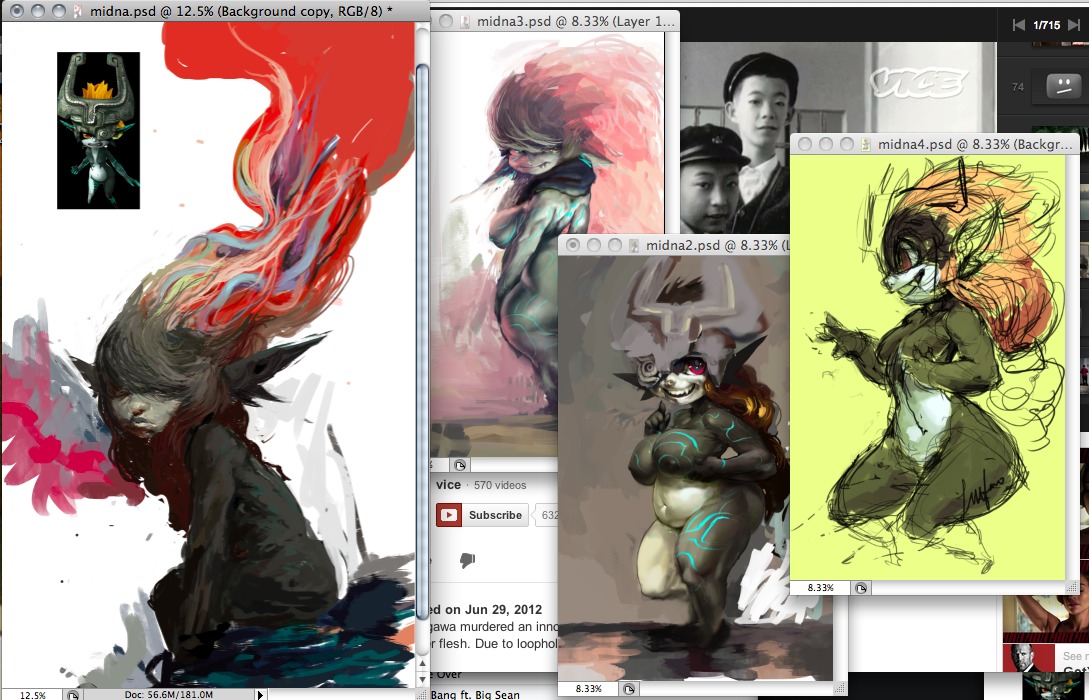Skip to the next video after 1/715

[x=1074, y=25]
